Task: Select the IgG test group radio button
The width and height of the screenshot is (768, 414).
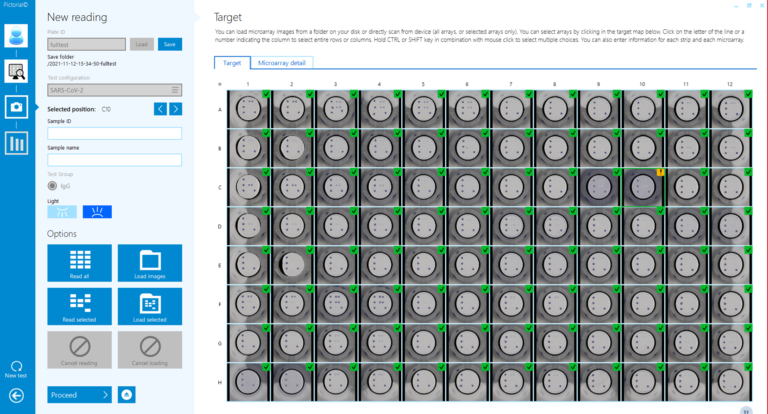Action: pos(52,186)
